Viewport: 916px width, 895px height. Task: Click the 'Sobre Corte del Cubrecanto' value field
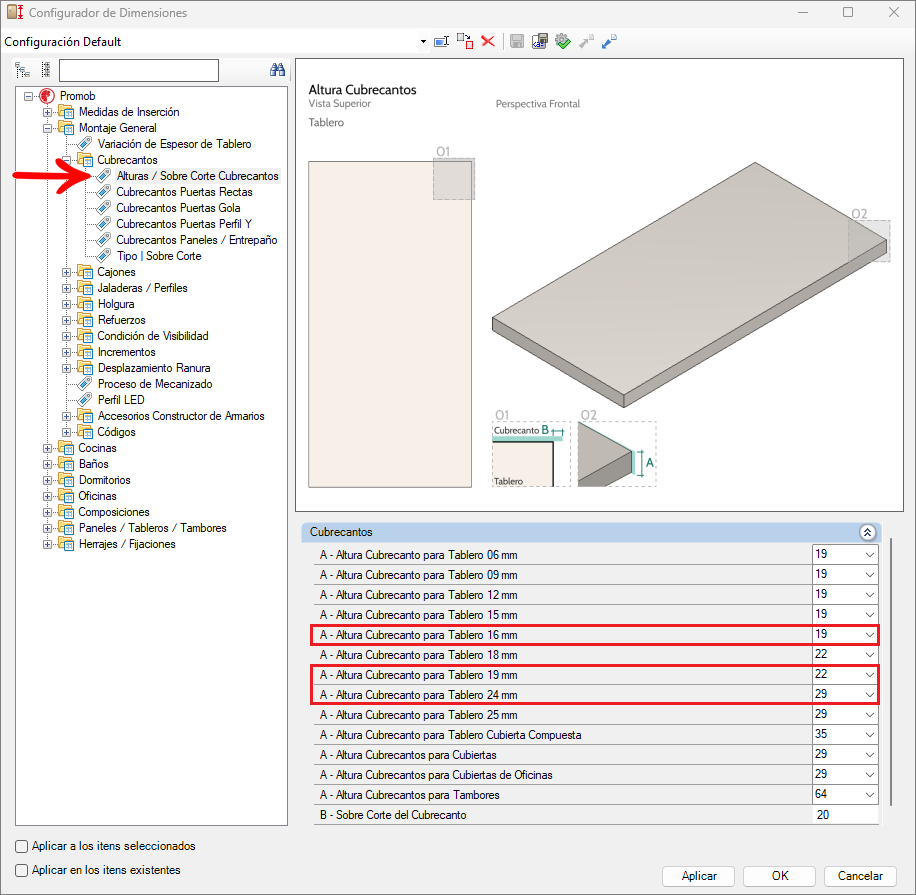click(x=845, y=815)
